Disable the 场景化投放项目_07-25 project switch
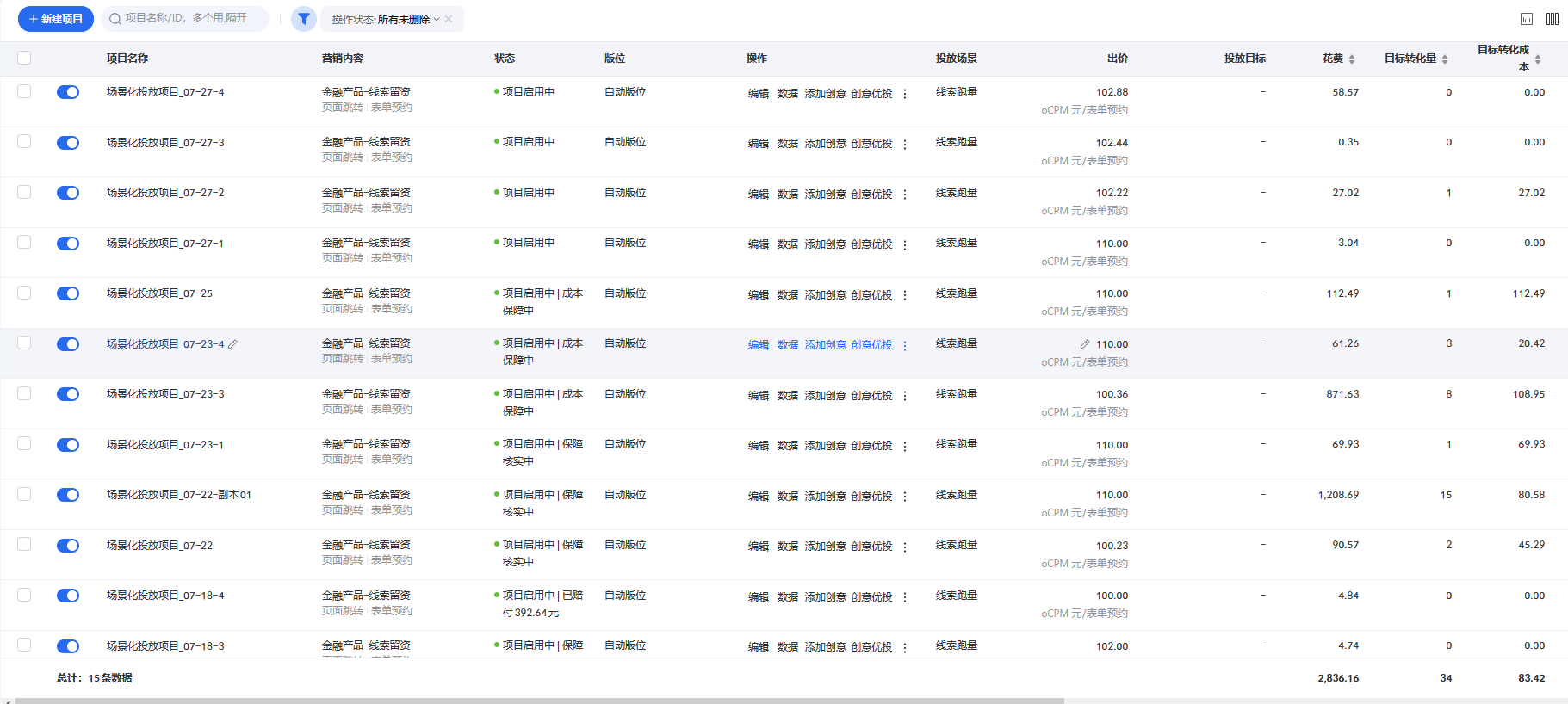 point(68,293)
